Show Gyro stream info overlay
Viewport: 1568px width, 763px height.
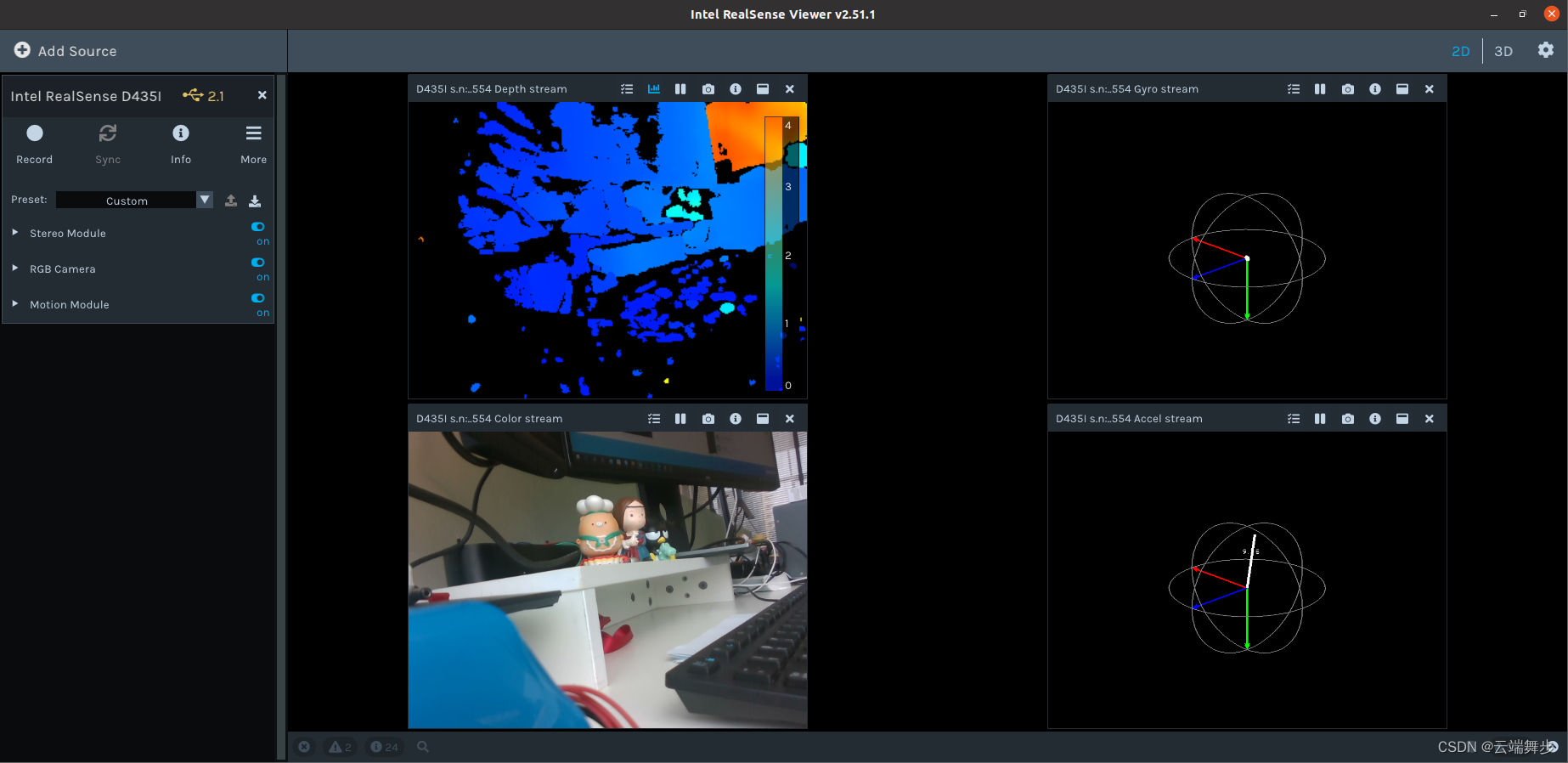coord(1375,89)
